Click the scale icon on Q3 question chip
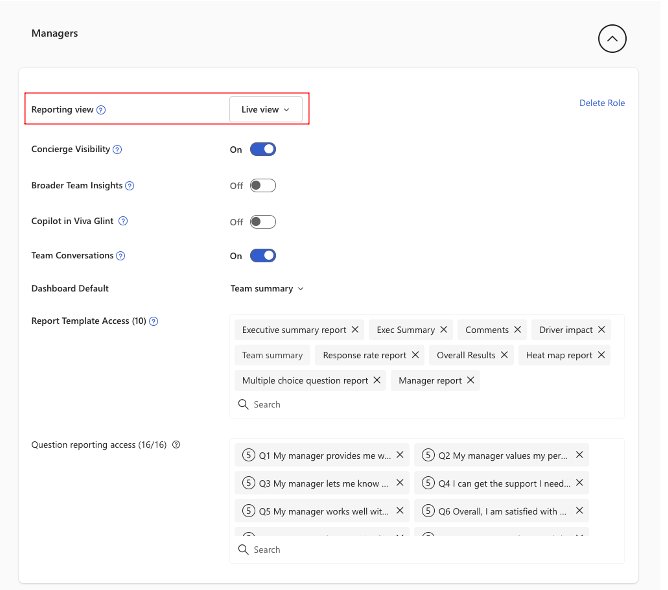 tap(248, 483)
